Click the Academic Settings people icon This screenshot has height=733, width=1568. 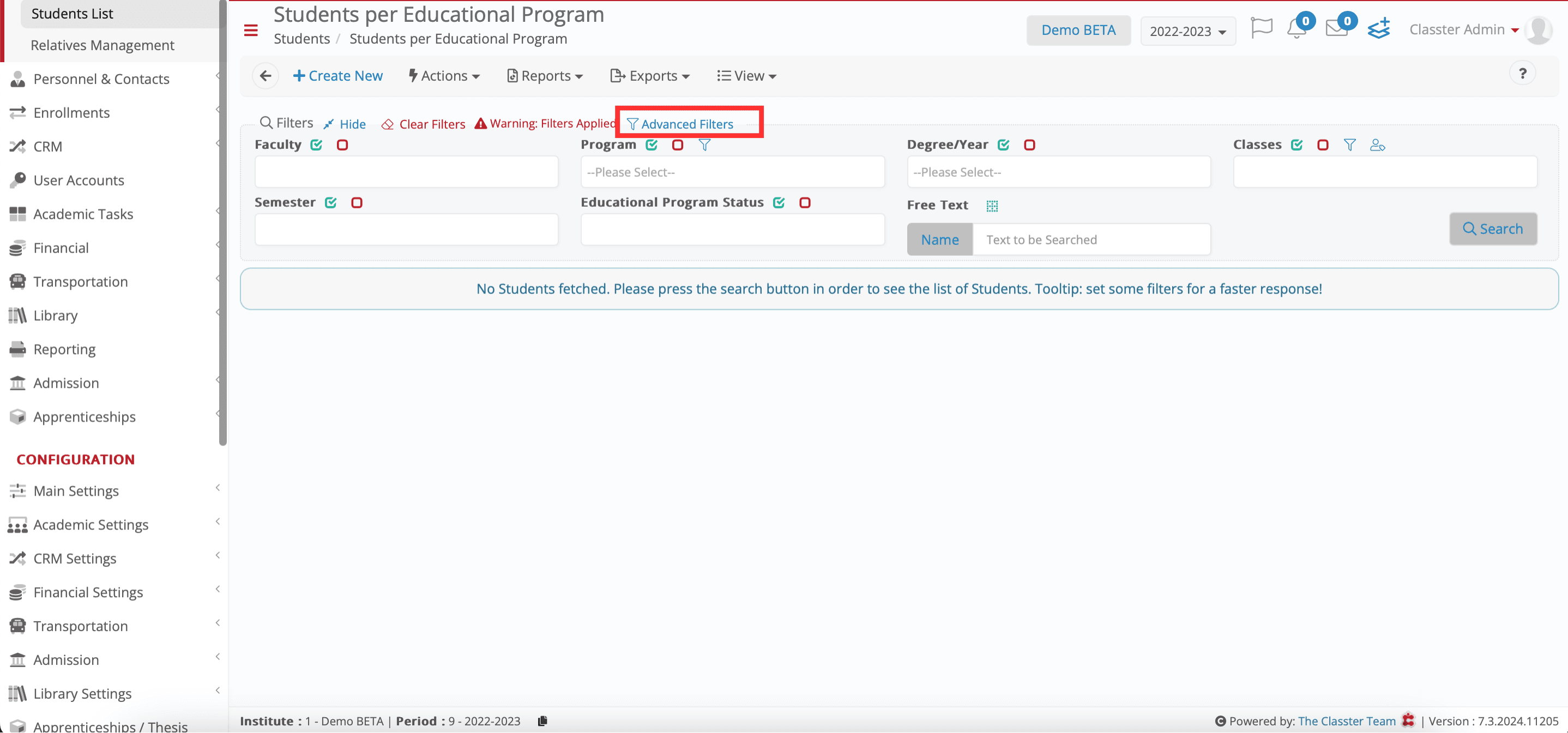point(17,525)
